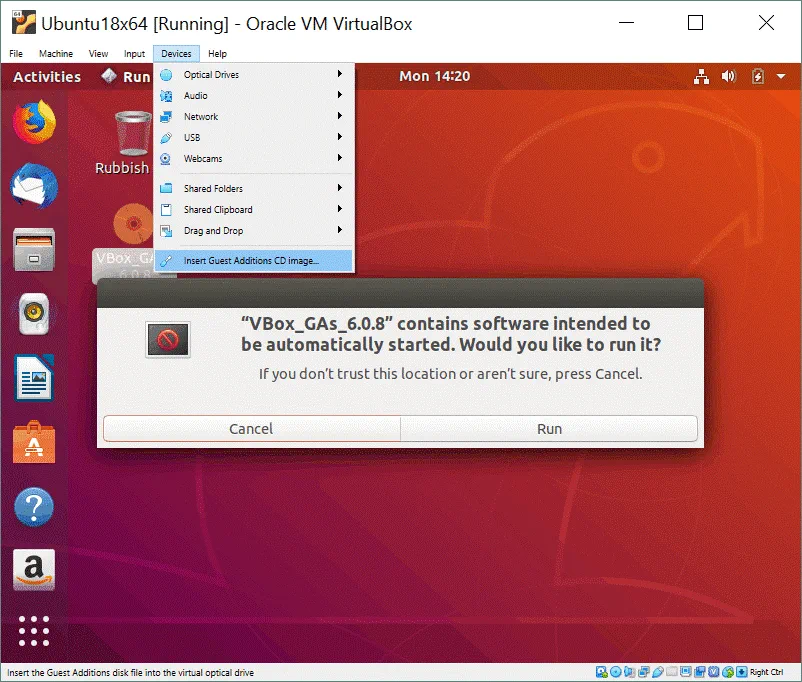Image resolution: width=802 pixels, height=682 pixels.
Task: Open Ubuntu Software store icon
Action: coord(34,442)
